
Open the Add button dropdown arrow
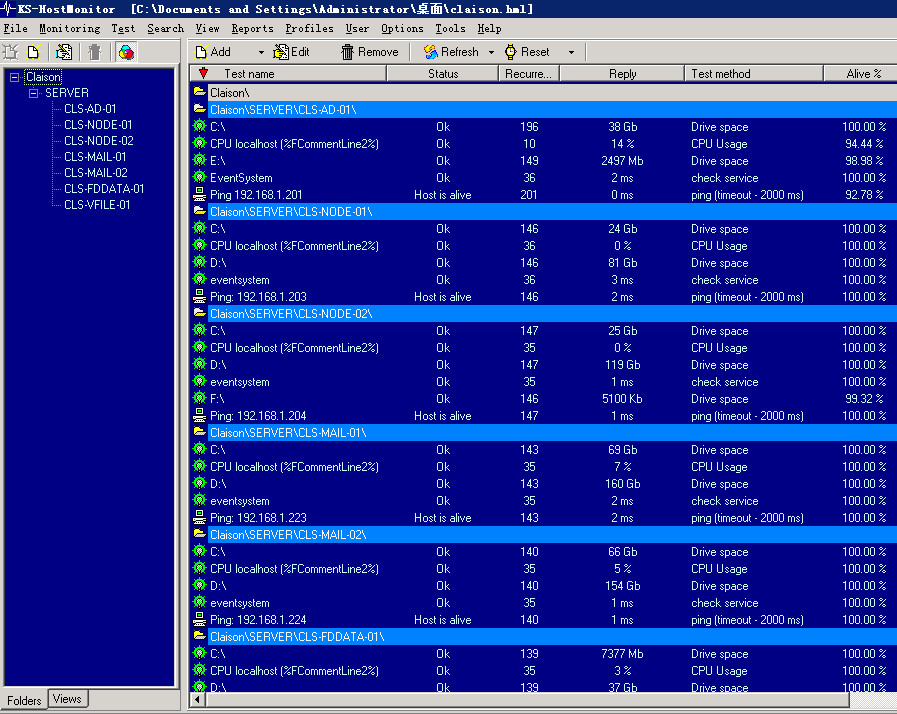point(261,52)
